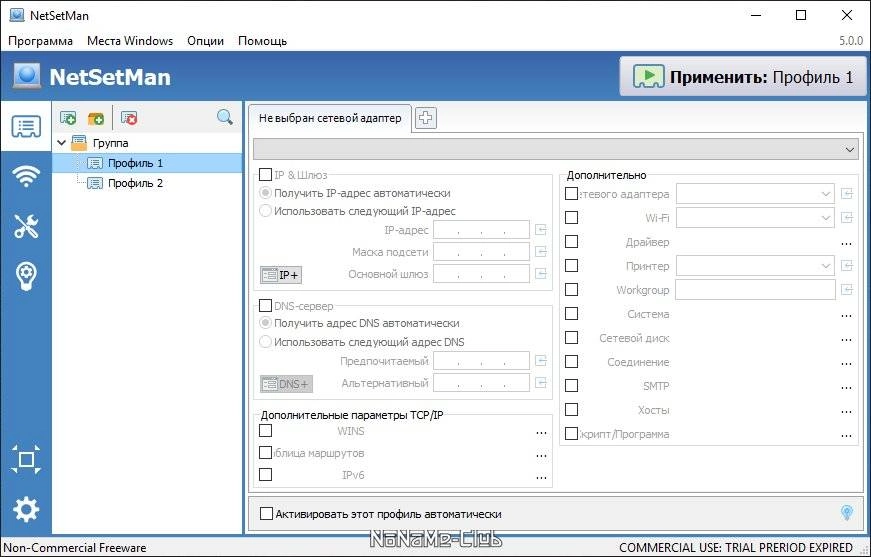
Task: Select Не выбран сетевой адаптер tab
Action: click(x=330, y=118)
